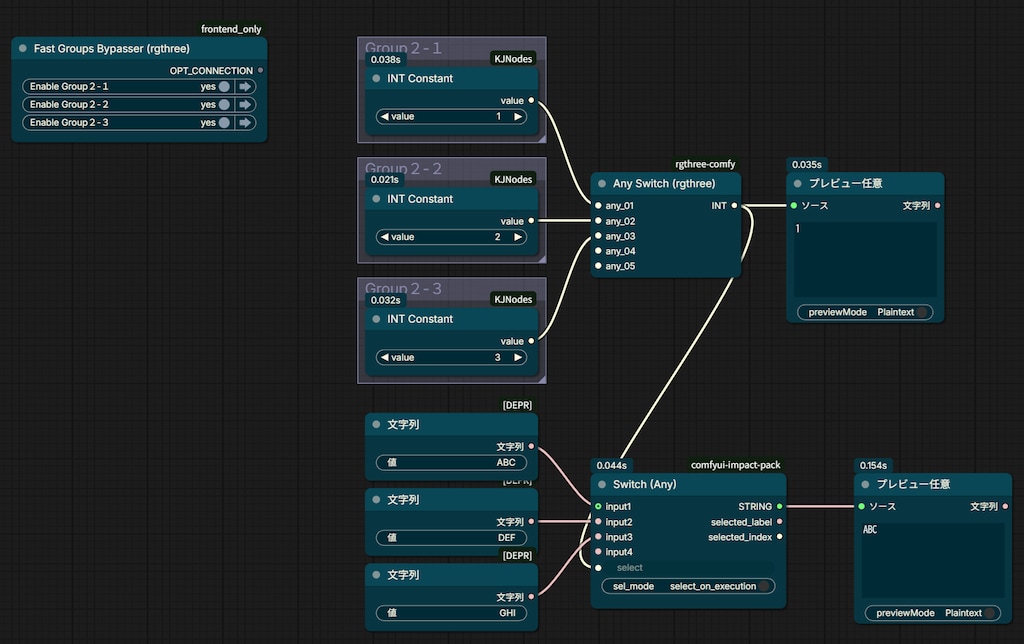Viewport: 1024px width, 644px height.
Task: Click the KJNodes badge in Group 2 - 1
Action: coord(513,59)
